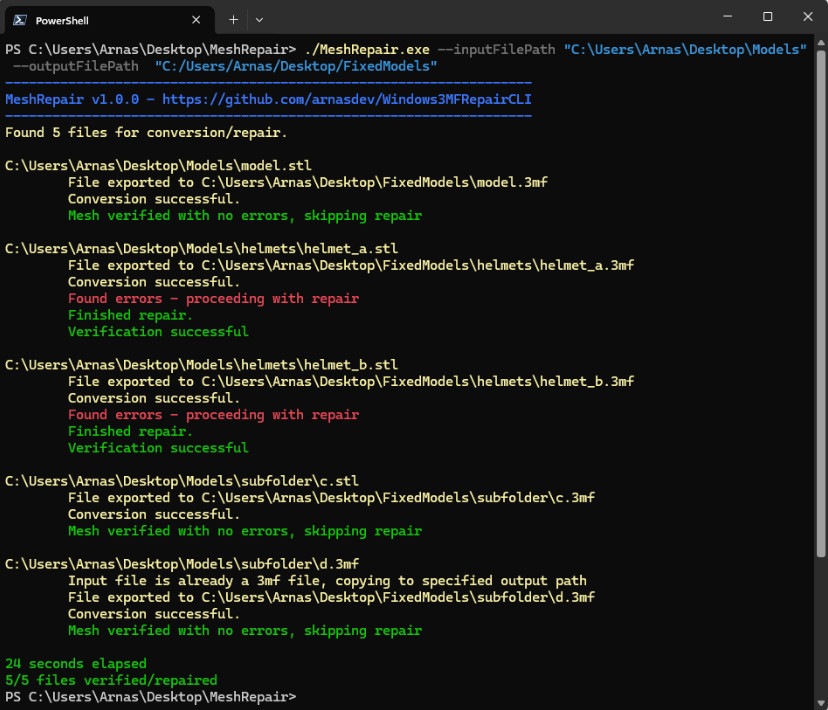Click the export line for subfolder\c.3mf
The height and width of the screenshot is (710, 828).
pyautogui.click(x=331, y=497)
